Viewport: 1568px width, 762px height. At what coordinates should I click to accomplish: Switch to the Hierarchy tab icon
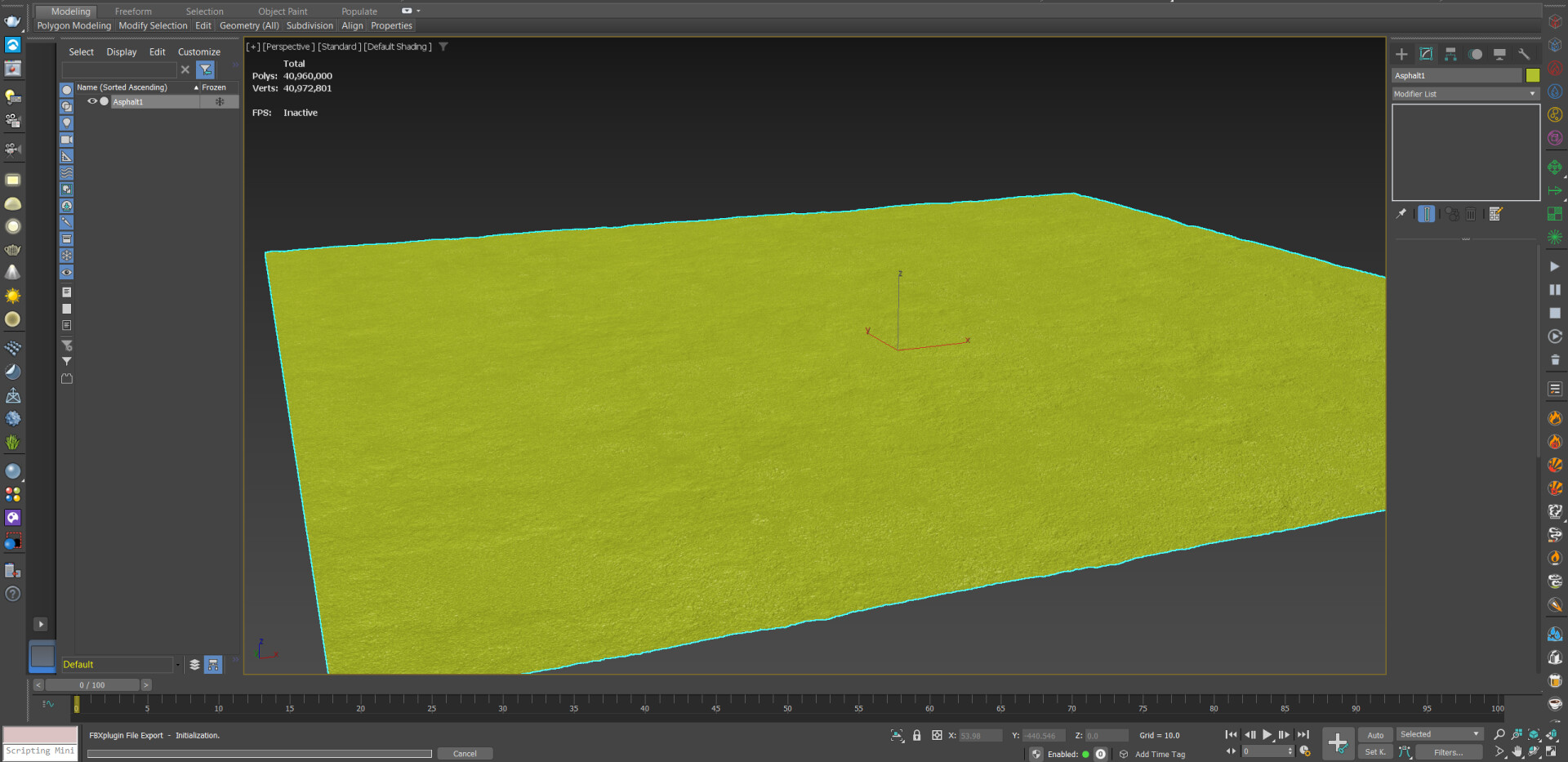tap(1451, 54)
